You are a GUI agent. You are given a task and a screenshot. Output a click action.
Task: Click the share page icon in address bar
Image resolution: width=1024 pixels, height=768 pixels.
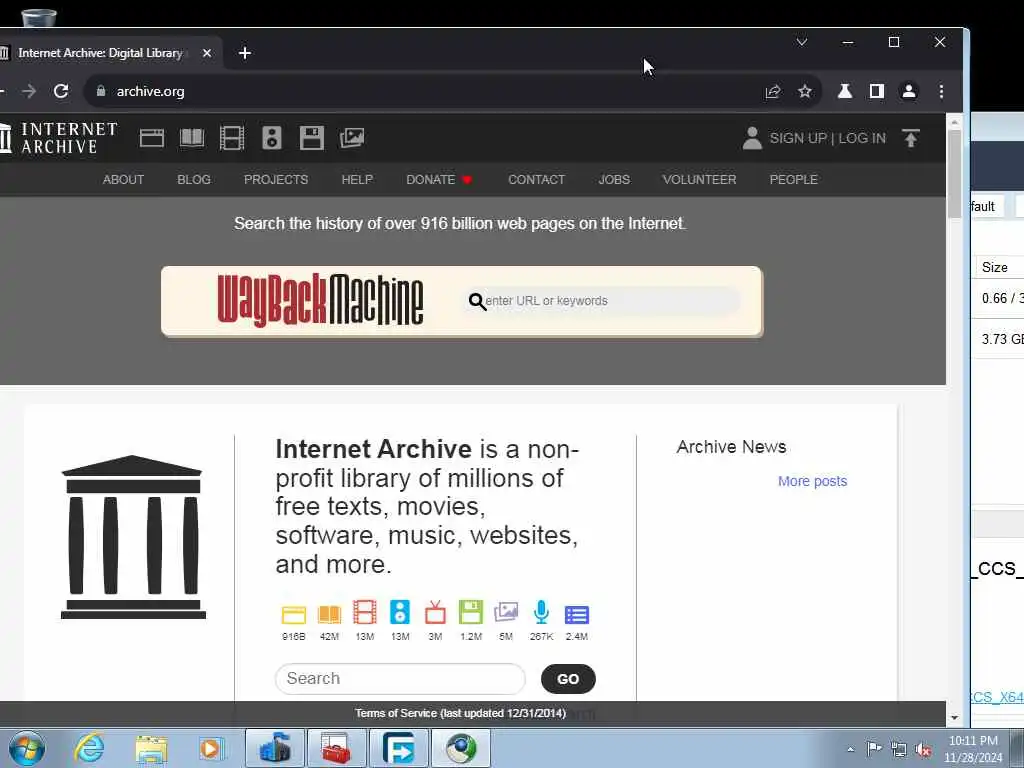773,91
